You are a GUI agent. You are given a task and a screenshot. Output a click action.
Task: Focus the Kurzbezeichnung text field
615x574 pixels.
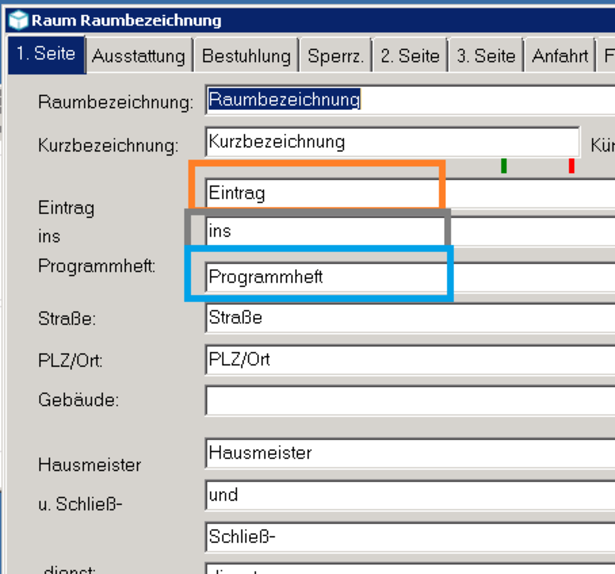coord(392,142)
